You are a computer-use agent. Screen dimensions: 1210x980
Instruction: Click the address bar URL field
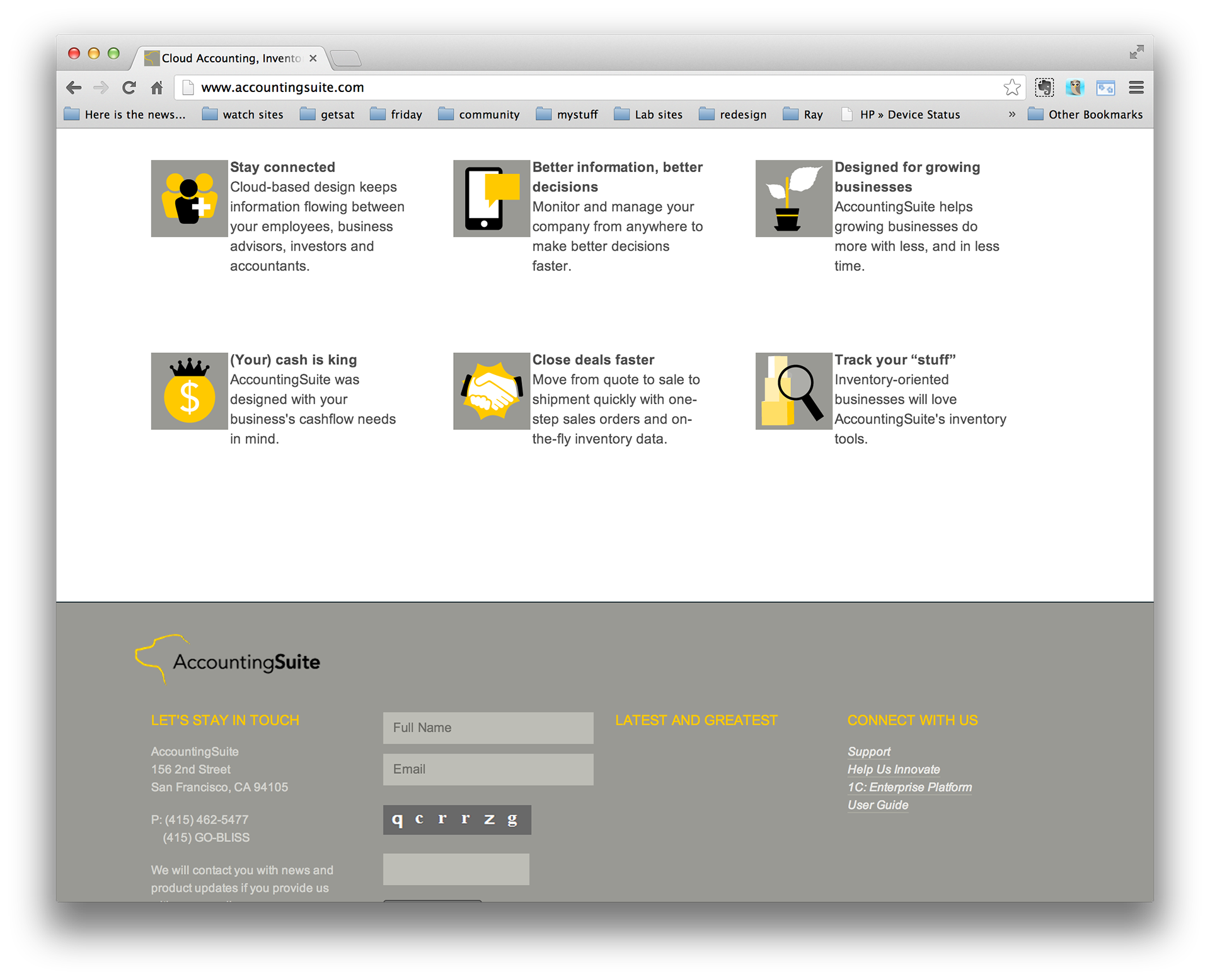(599, 88)
